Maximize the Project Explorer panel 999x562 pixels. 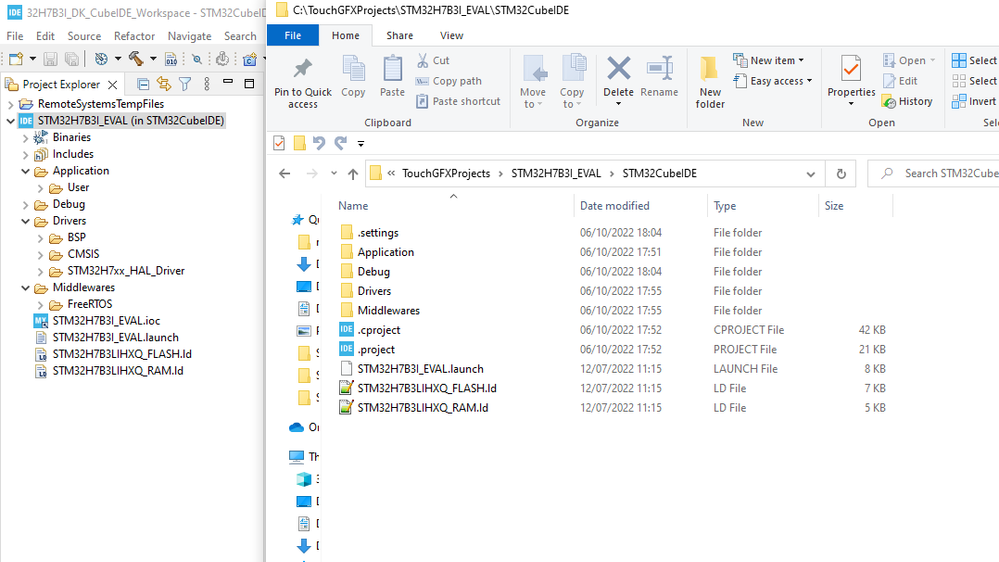pyautogui.click(x=249, y=83)
